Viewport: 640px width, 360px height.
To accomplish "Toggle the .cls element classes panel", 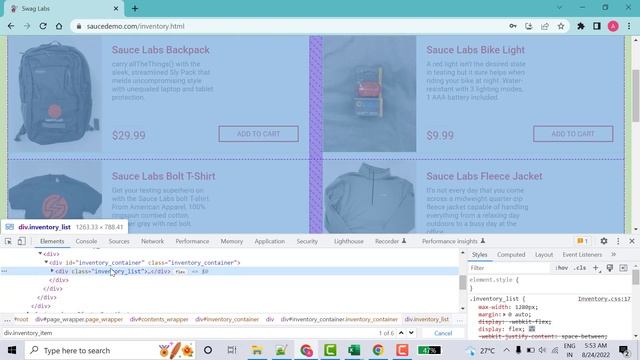I will pyautogui.click(x=580, y=268).
